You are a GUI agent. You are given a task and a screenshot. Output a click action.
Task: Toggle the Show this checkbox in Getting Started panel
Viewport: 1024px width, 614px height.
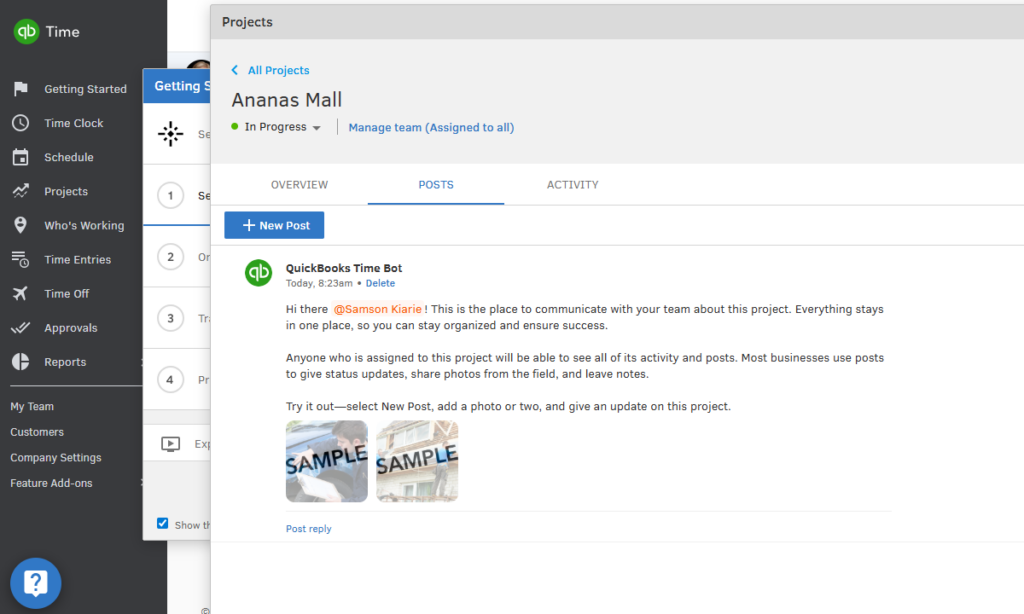[163, 523]
